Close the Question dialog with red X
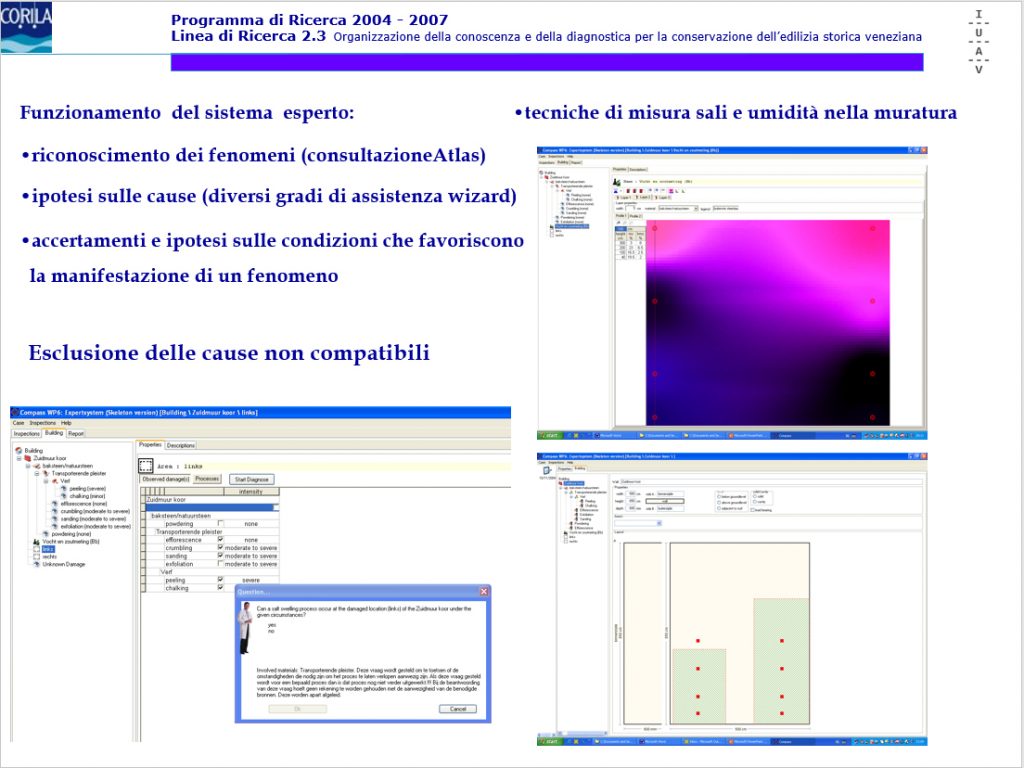 (484, 591)
